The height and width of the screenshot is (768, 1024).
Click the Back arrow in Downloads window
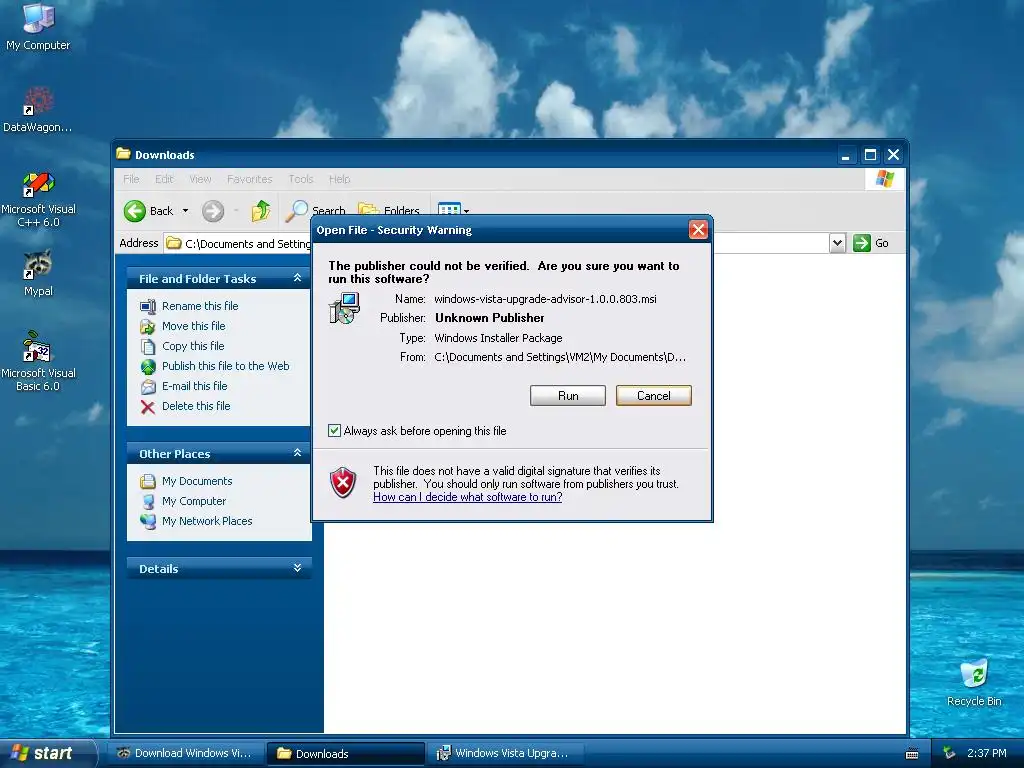point(135,211)
